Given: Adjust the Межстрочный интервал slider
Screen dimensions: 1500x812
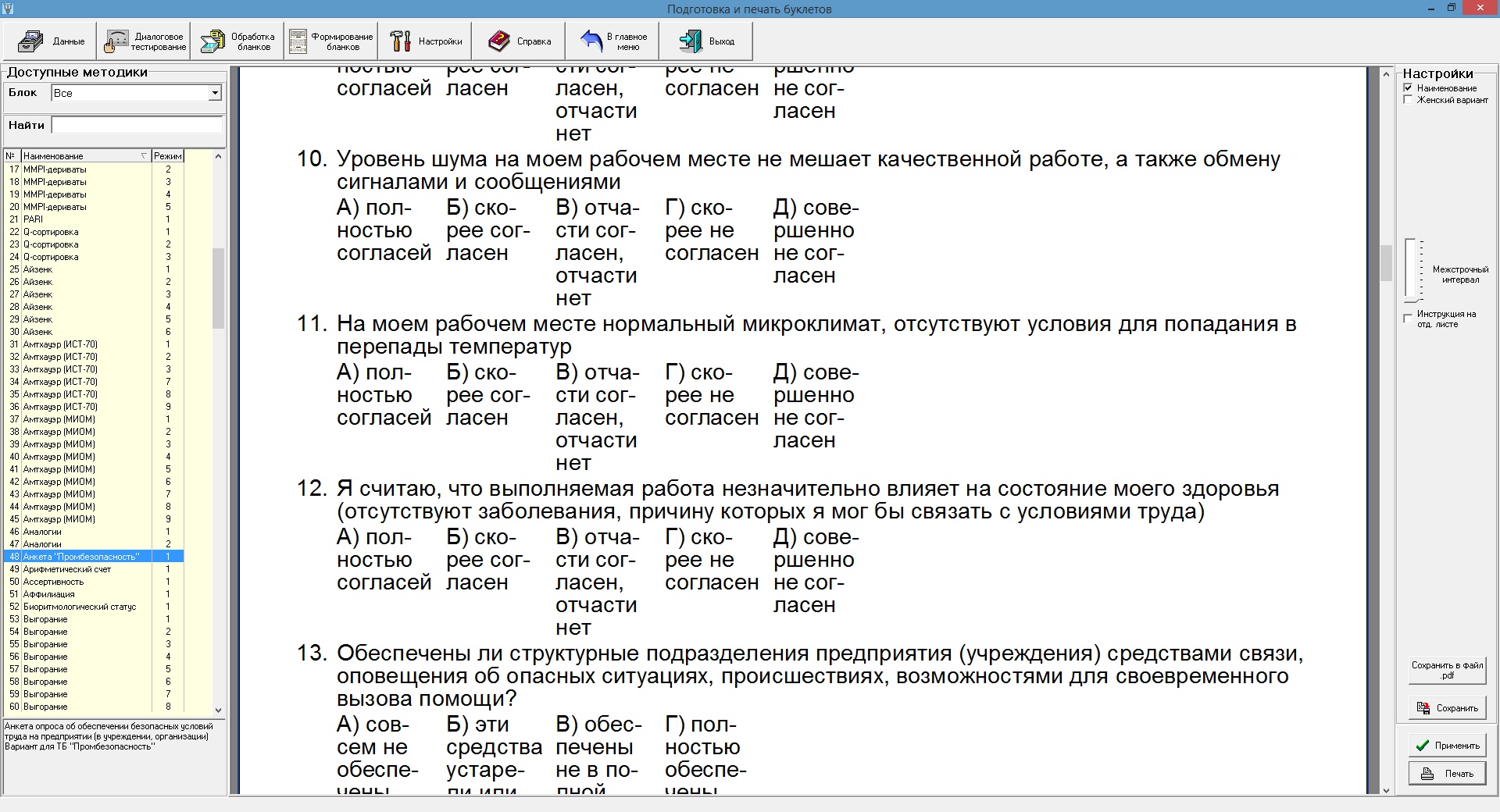Looking at the screenshot, I should [x=1412, y=299].
